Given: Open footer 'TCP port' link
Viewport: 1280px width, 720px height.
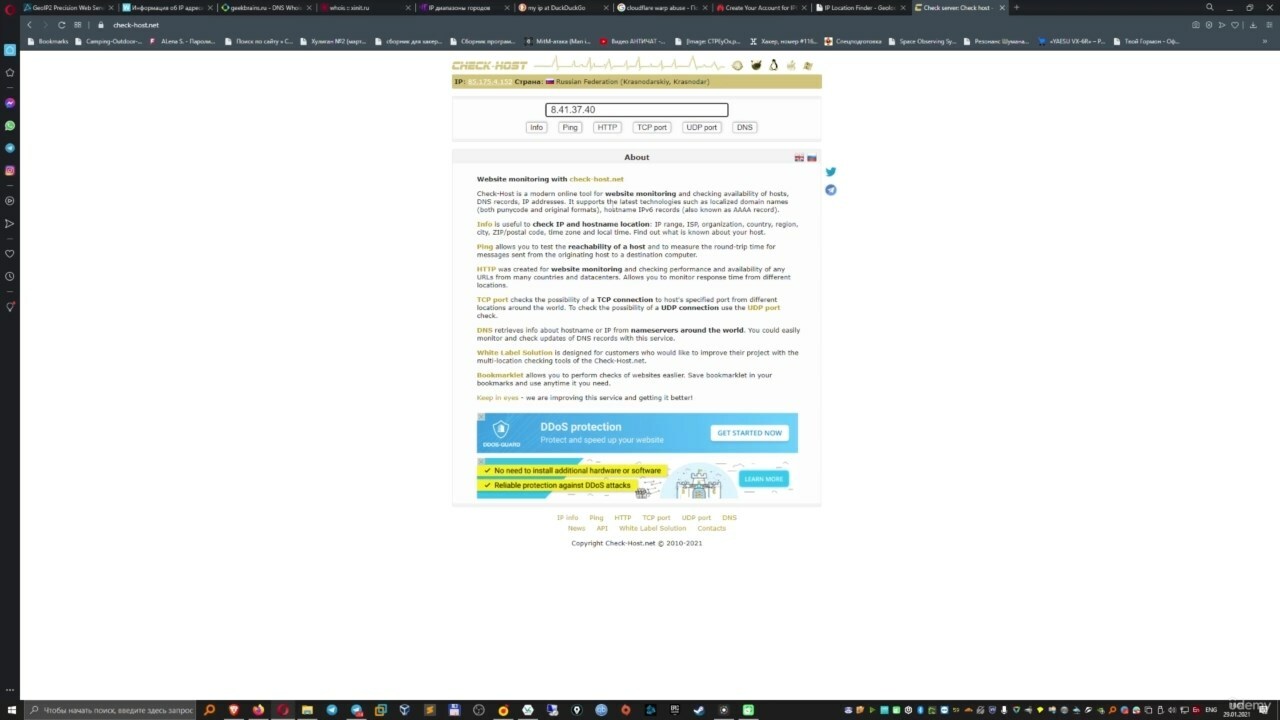Looking at the screenshot, I should (656, 518).
